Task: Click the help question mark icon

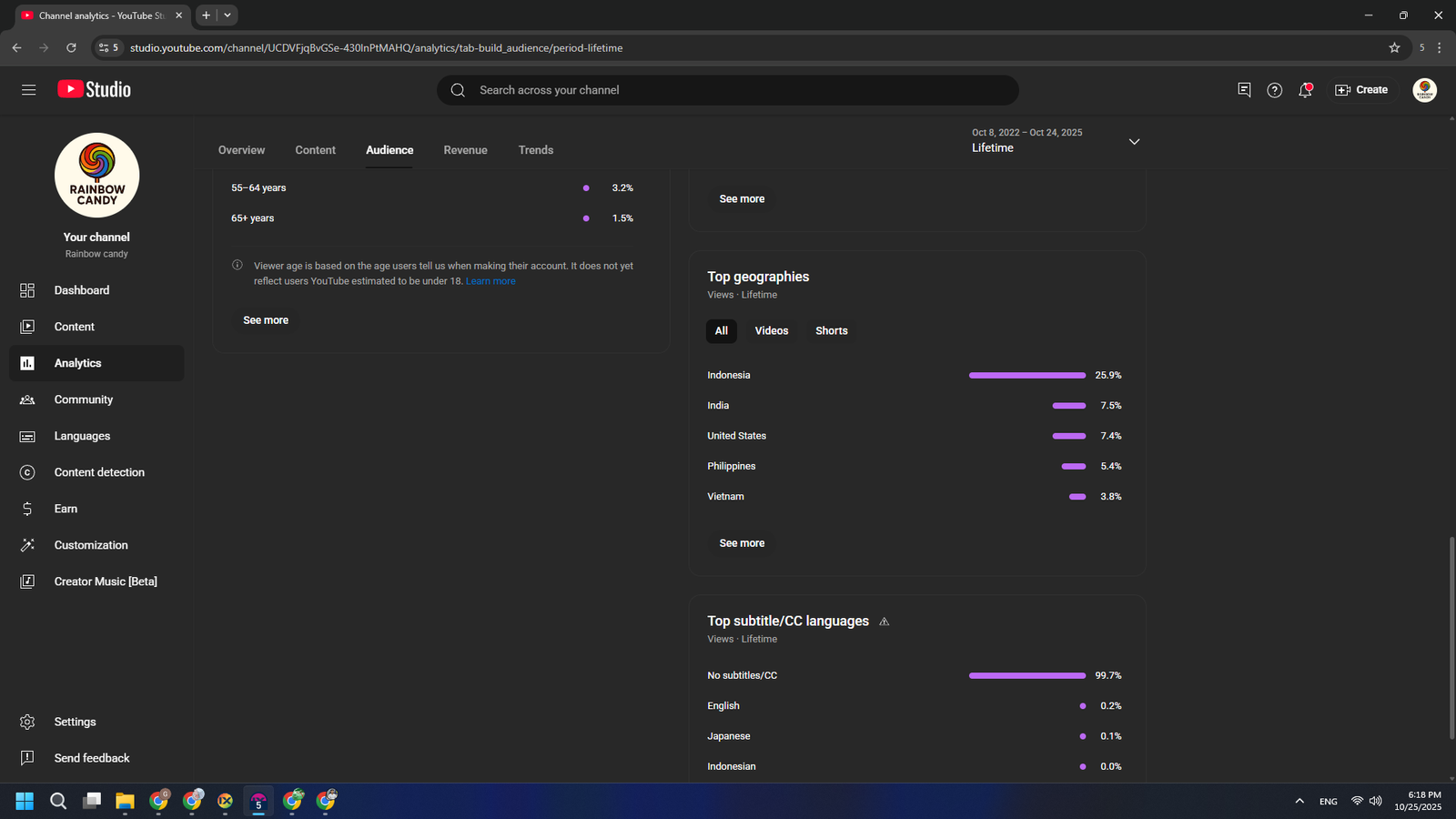Action: (1274, 90)
